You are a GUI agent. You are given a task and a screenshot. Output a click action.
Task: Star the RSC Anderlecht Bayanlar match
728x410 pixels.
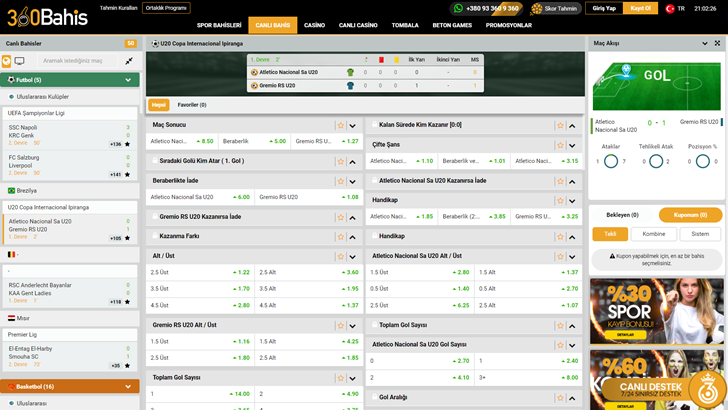coord(127,302)
